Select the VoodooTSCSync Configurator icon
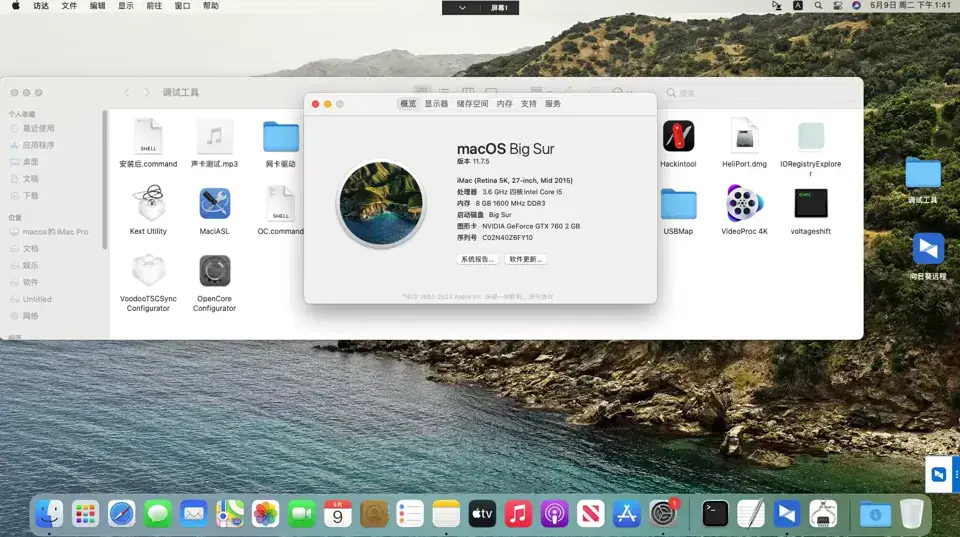 coord(148,270)
